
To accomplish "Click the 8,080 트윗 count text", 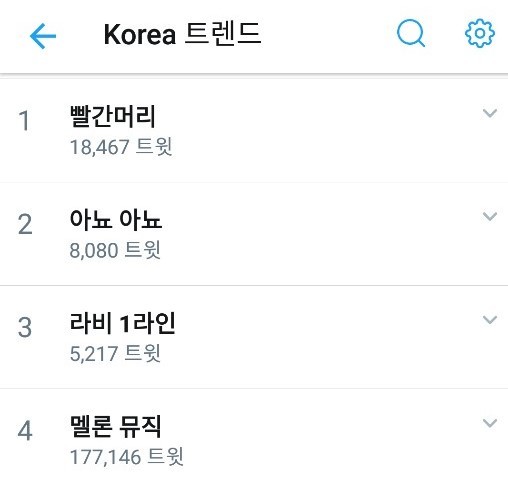I will tap(115, 250).
